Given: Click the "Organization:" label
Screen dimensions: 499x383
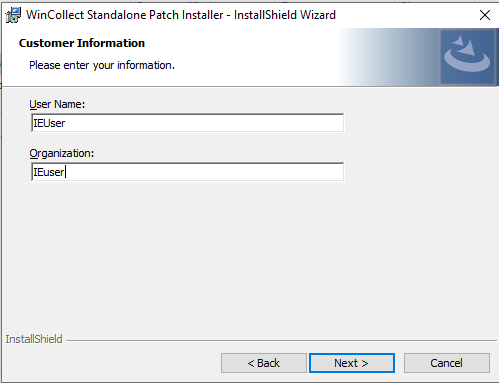Looking at the screenshot, I should tap(62, 153).
